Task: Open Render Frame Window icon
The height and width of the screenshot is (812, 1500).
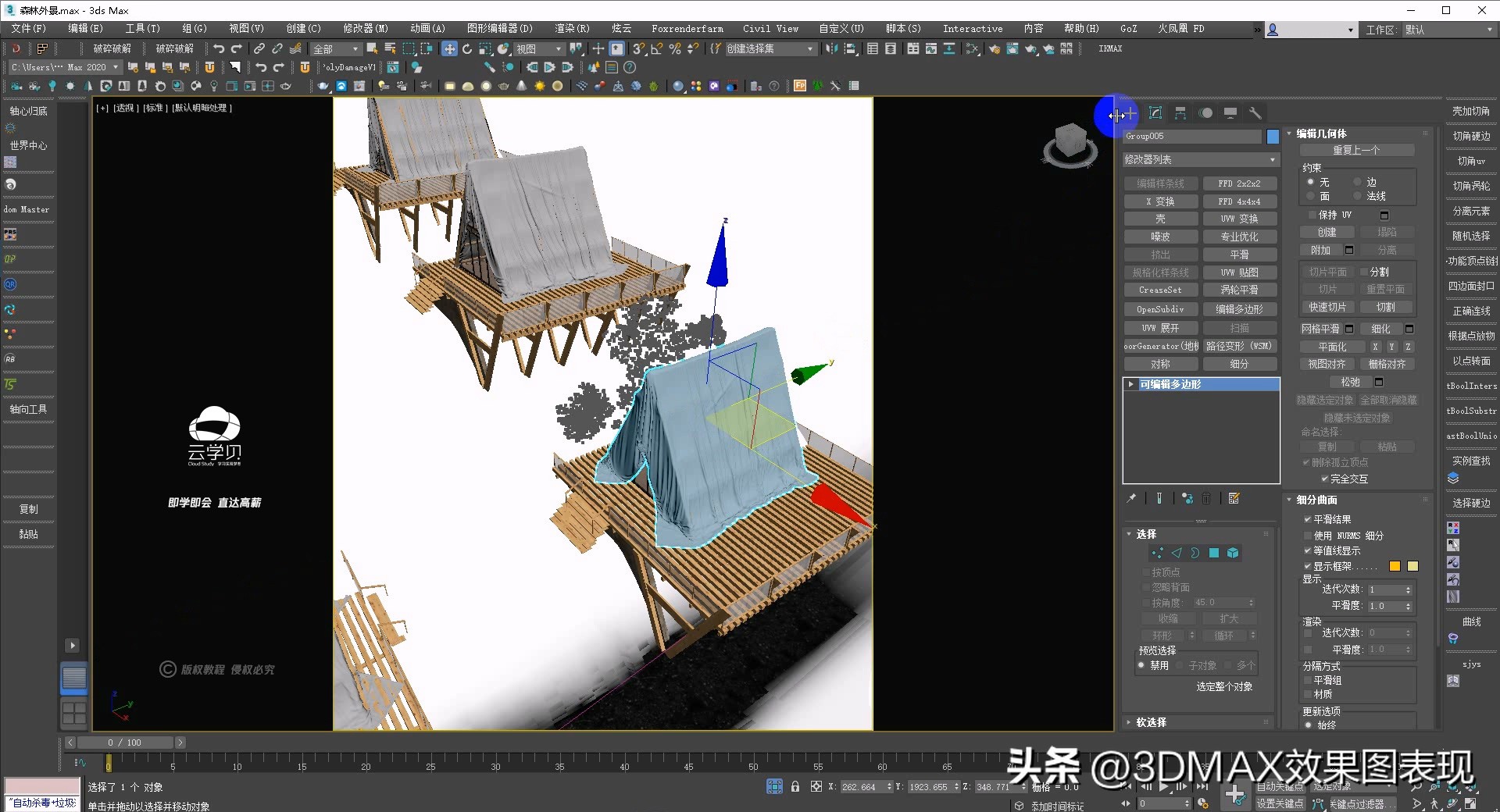Action: tap(1011, 48)
